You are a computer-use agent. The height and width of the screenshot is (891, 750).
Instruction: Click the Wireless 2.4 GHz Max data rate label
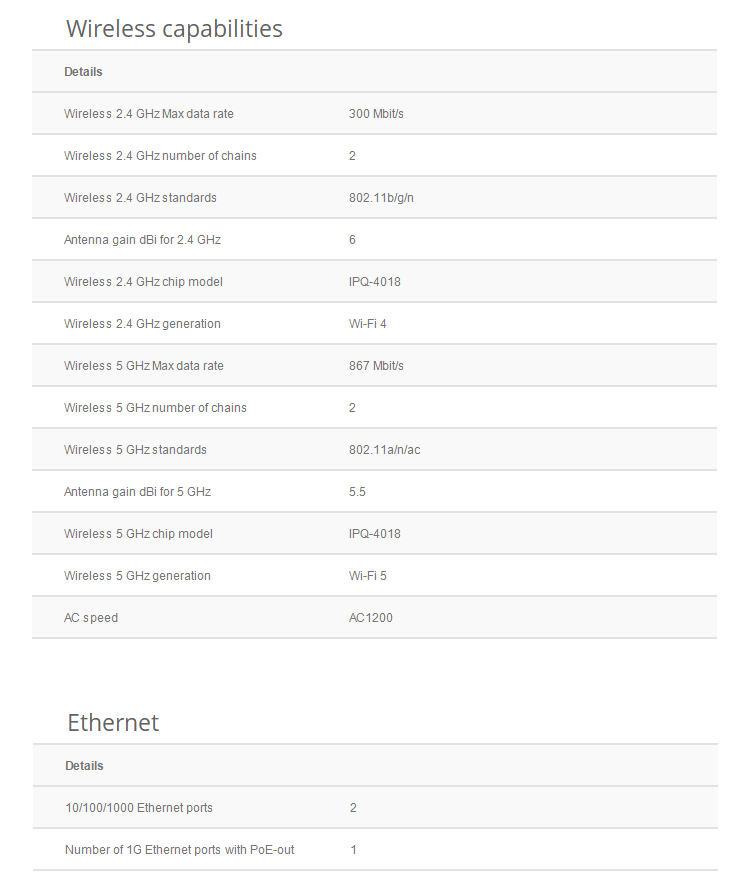(149, 114)
